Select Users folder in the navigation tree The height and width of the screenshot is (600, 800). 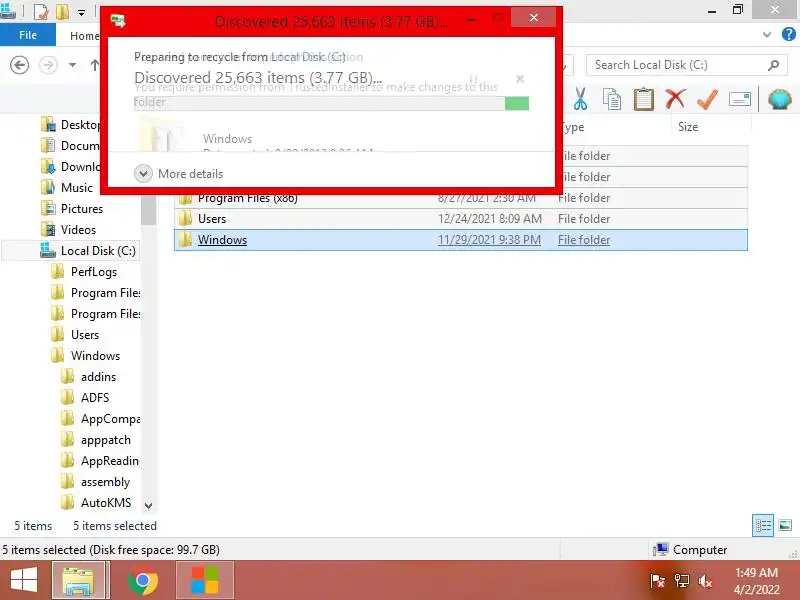point(75,335)
